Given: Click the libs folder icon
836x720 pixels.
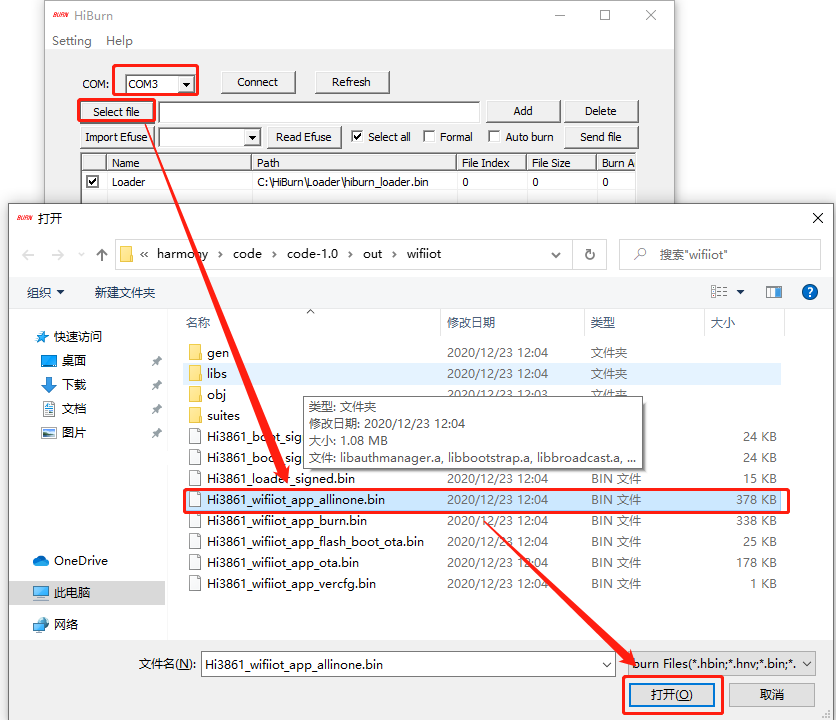Looking at the screenshot, I should (x=195, y=373).
